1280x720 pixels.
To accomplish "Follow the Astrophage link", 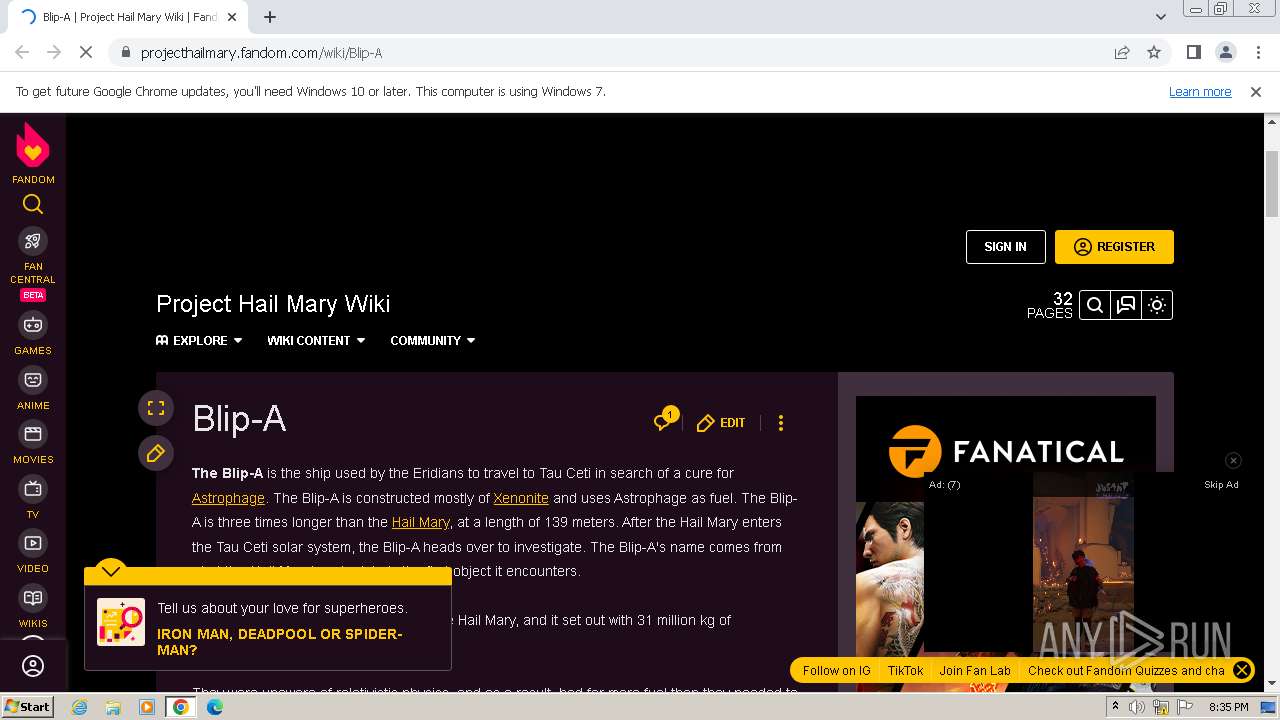I will 228,498.
